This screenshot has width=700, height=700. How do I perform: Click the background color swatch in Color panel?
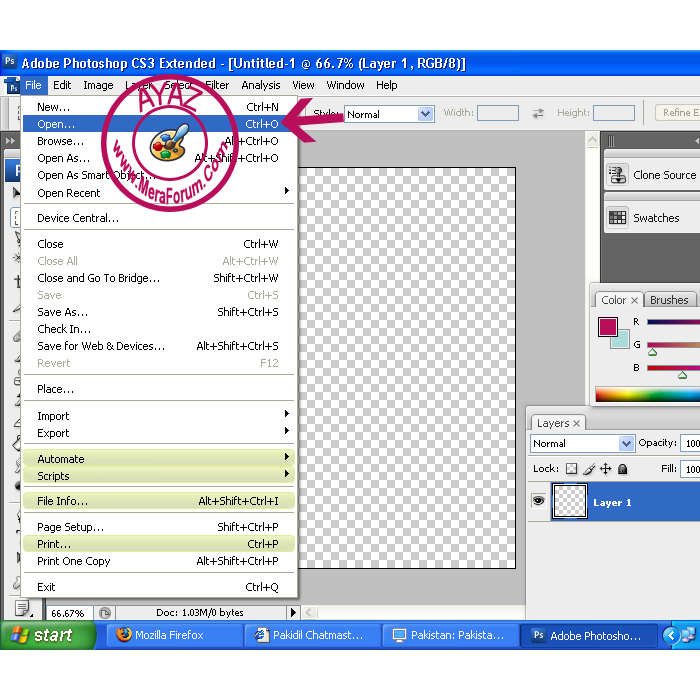622,341
